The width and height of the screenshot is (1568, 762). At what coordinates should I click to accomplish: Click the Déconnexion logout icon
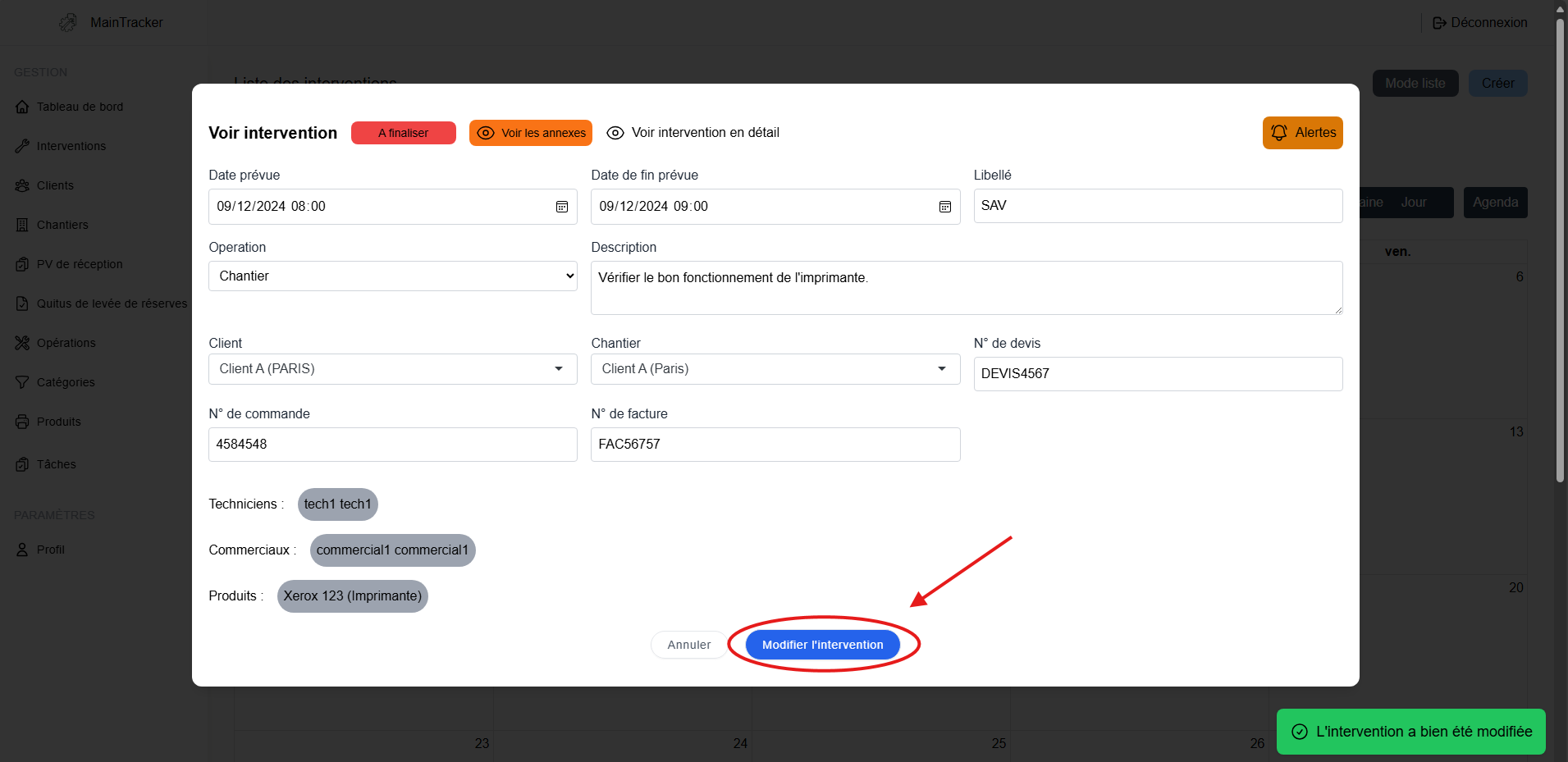point(1439,23)
